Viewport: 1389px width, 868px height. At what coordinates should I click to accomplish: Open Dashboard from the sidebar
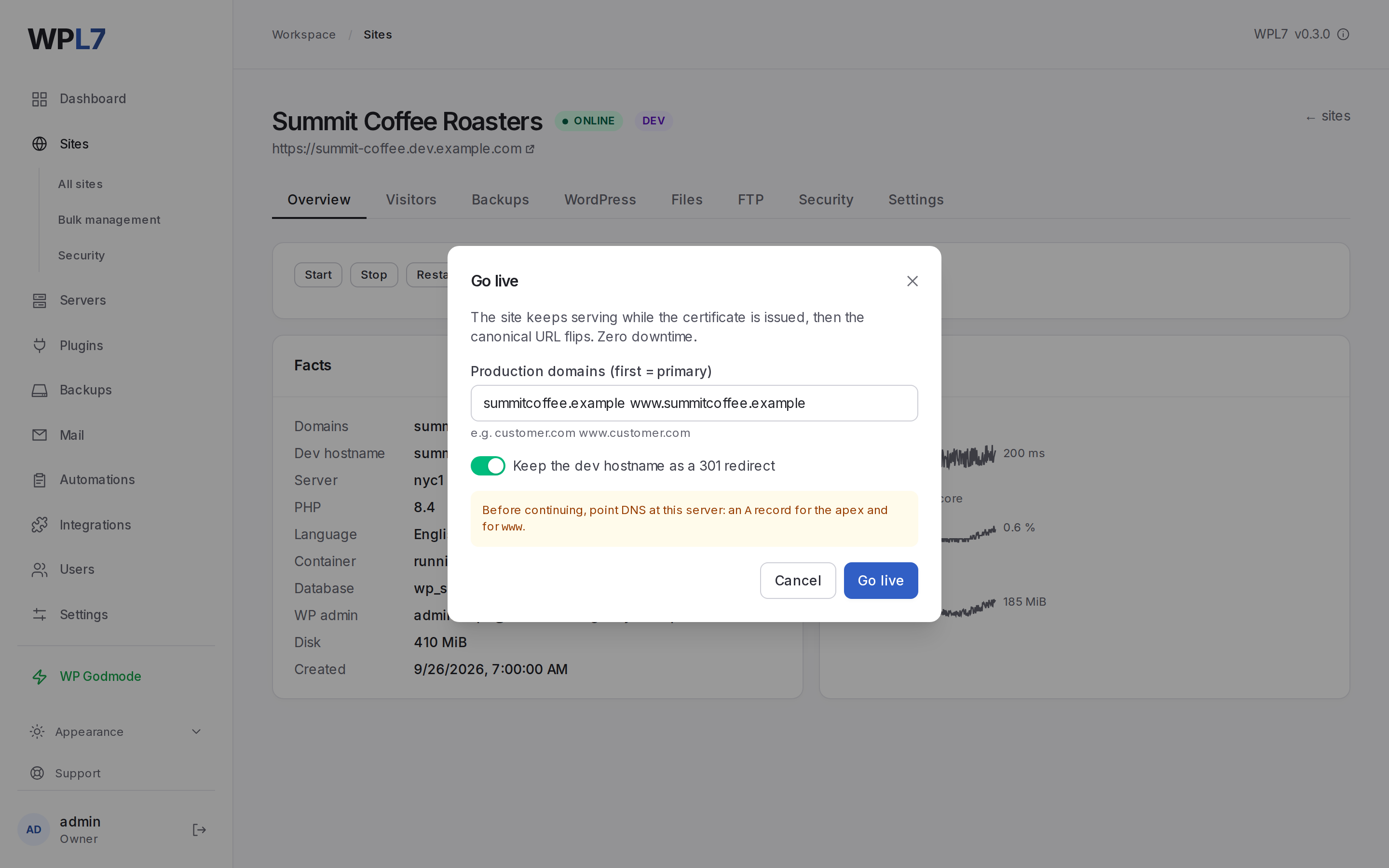[93, 99]
